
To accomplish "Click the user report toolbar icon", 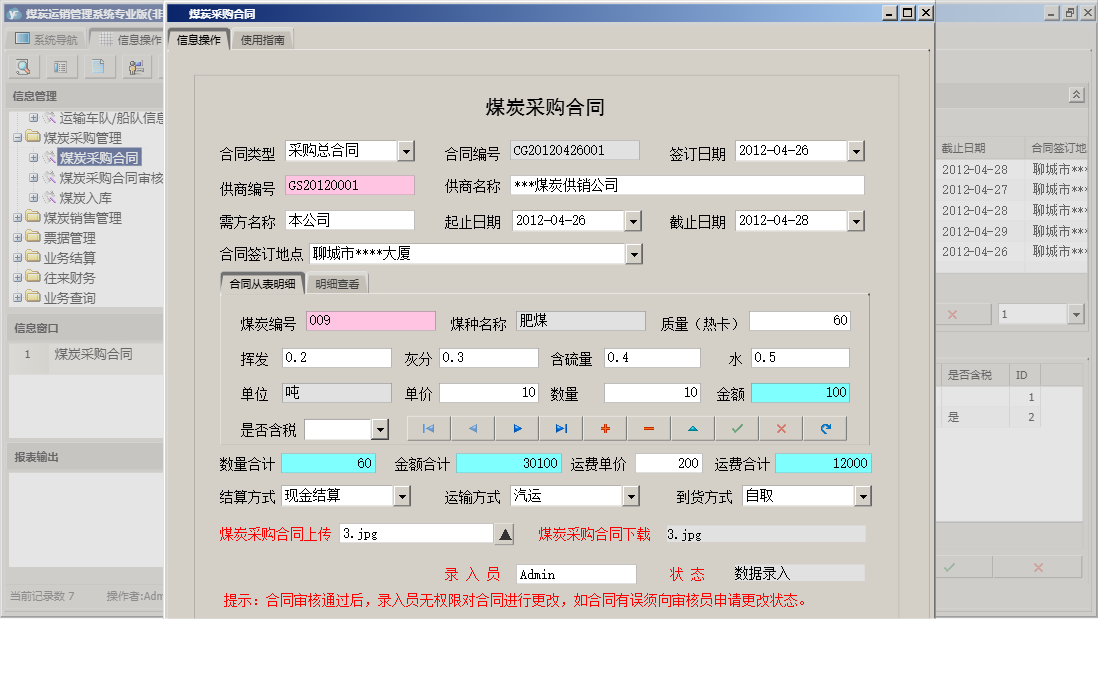I will (x=135, y=66).
